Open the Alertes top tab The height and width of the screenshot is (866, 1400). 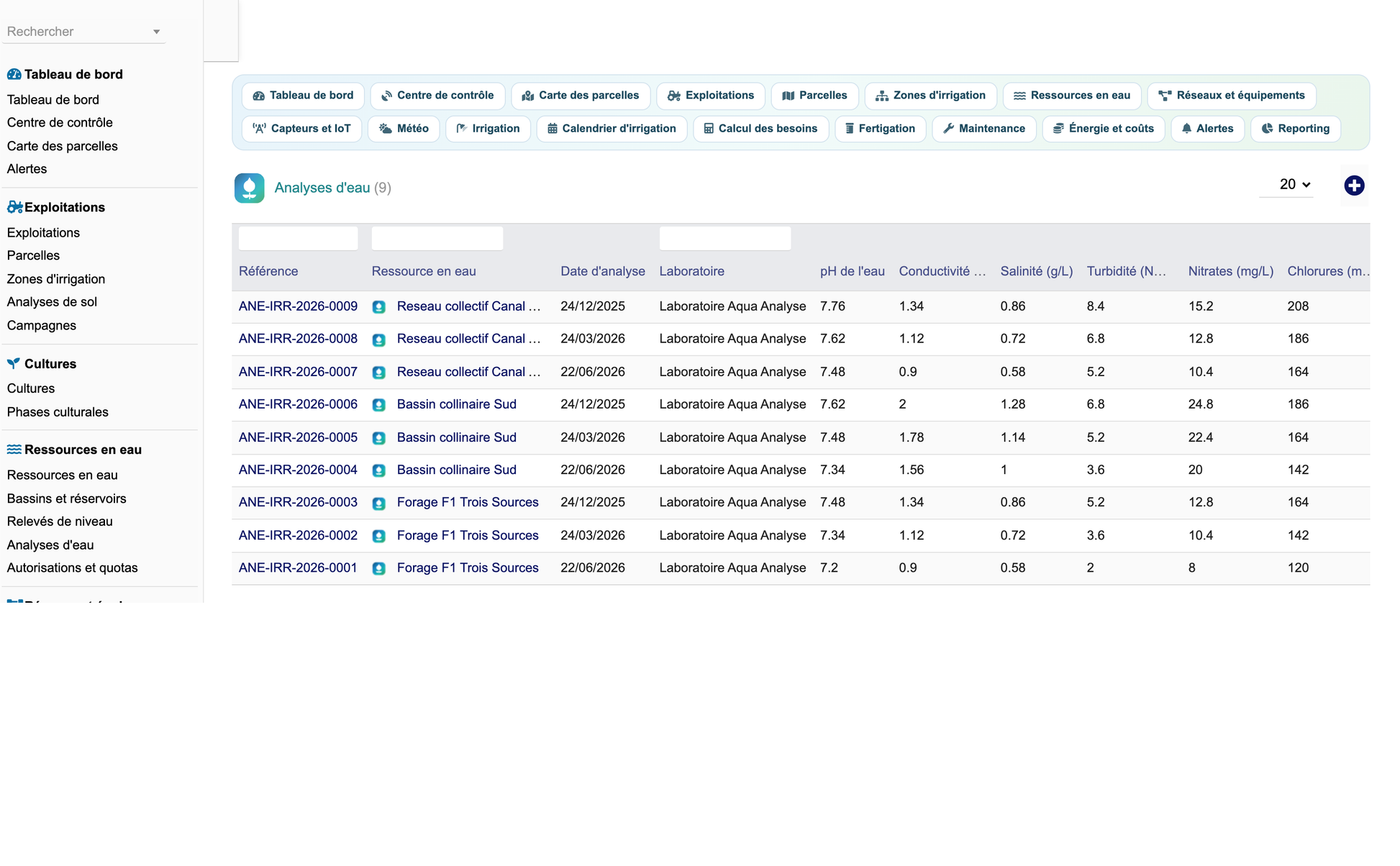point(1208,129)
